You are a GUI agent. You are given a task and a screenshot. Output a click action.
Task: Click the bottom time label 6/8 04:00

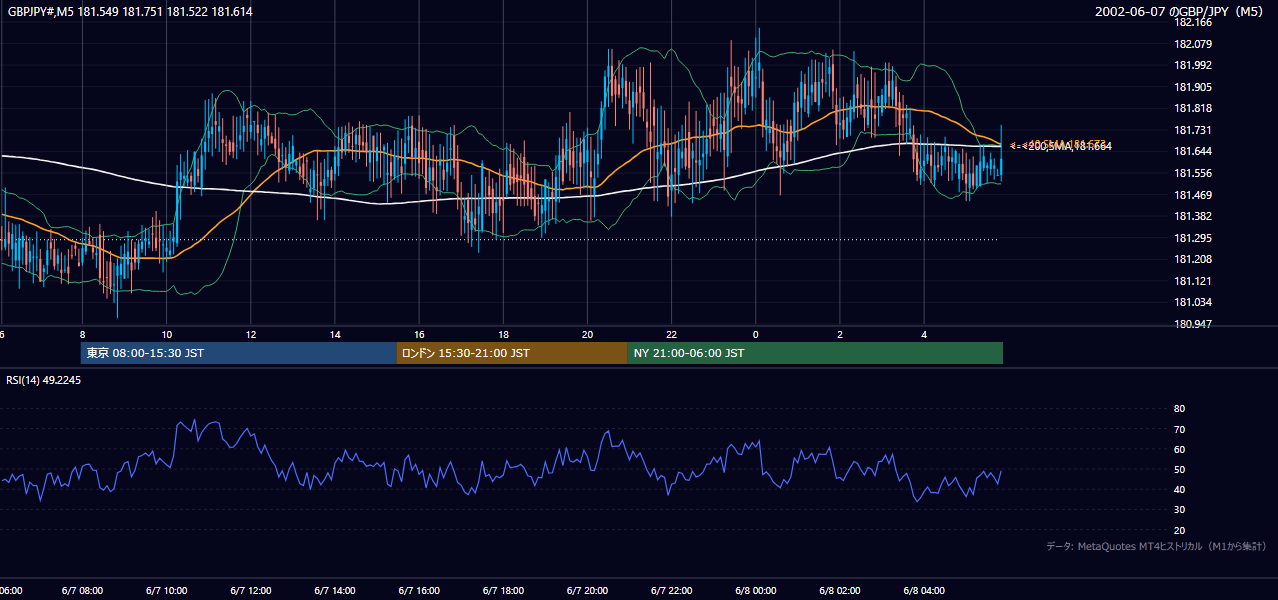pos(924,591)
